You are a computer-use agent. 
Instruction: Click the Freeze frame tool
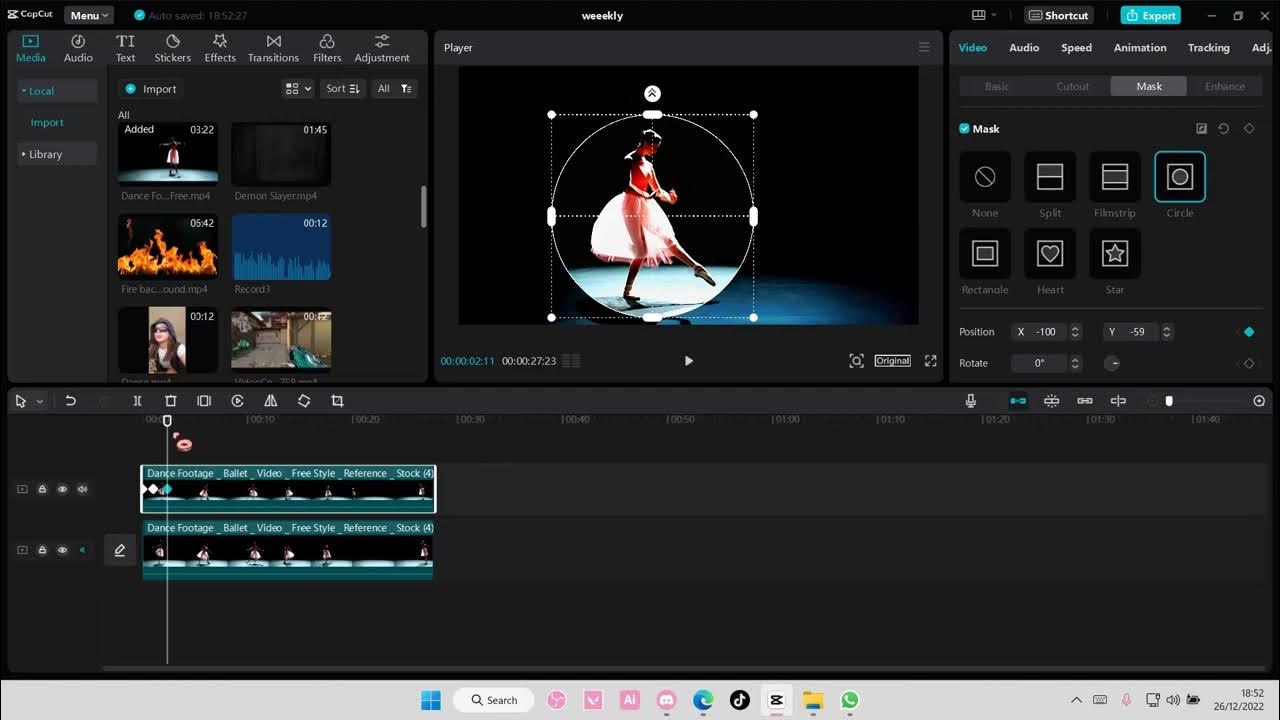click(x=204, y=401)
